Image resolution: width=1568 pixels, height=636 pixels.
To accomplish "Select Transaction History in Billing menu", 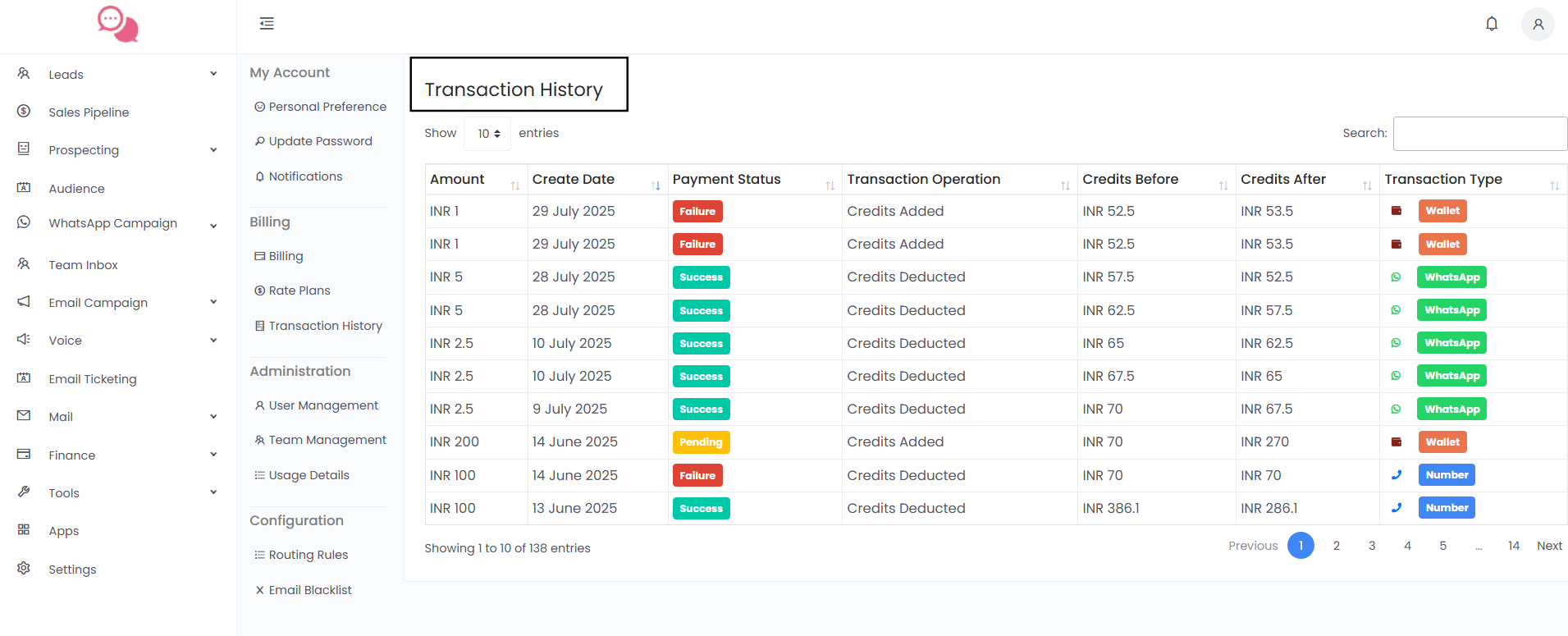I will (319, 326).
